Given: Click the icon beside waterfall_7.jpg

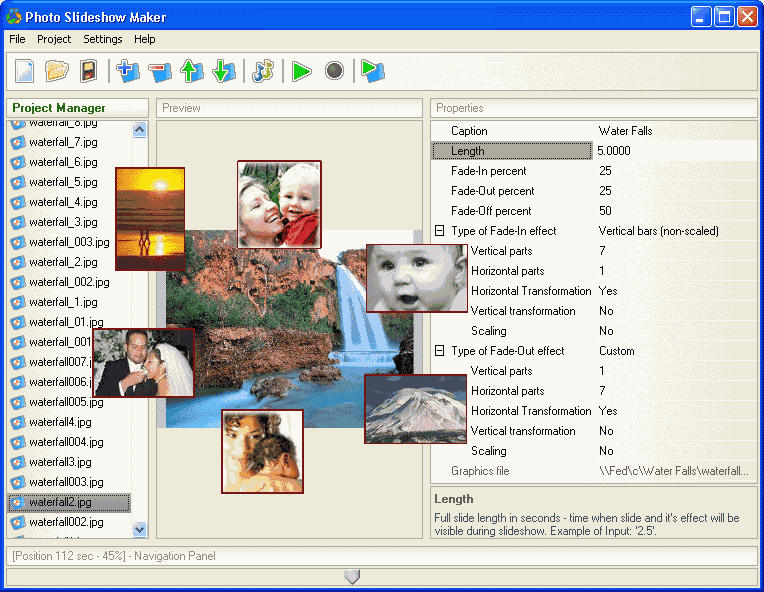Looking at the screenshot, I should [x=18, y=142].
